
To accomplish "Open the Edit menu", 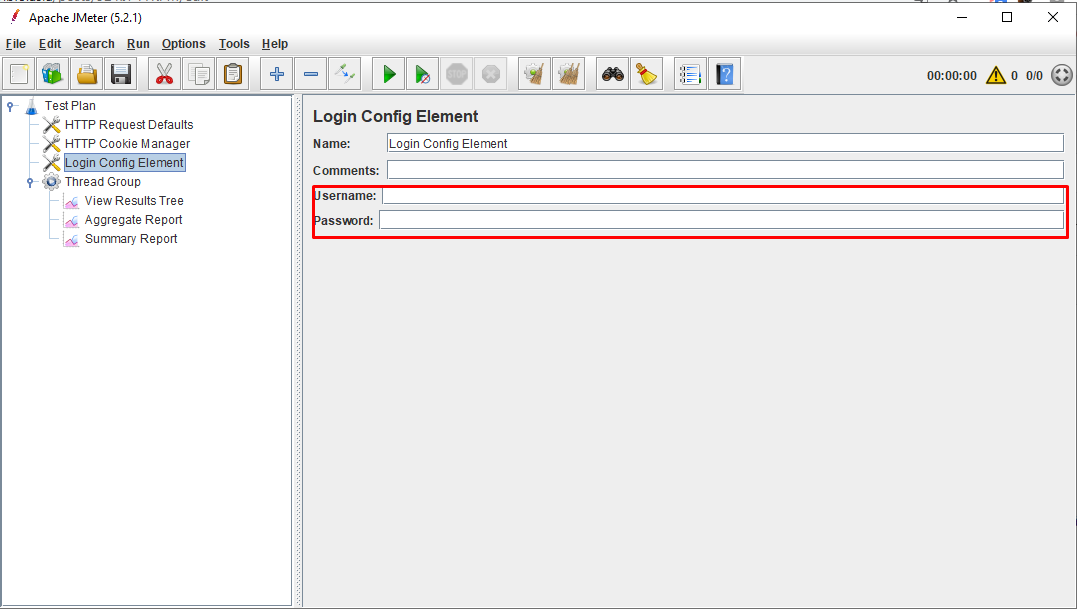I will [50, 44].
